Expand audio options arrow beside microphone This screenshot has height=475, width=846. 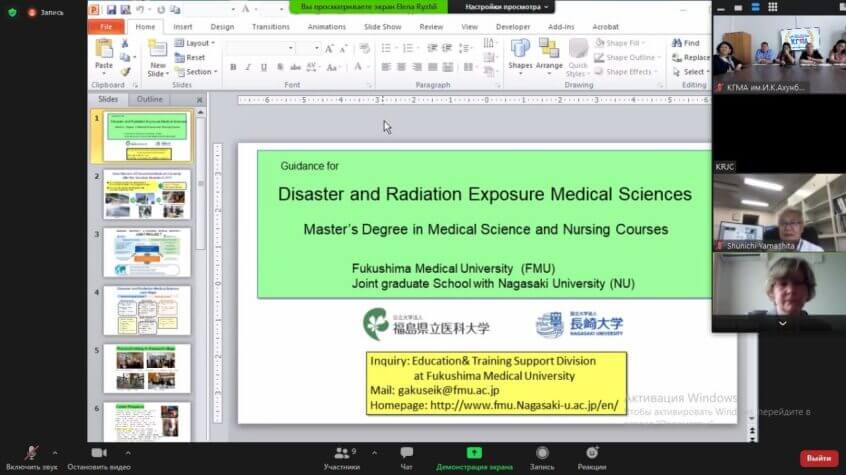pos(55,452)
